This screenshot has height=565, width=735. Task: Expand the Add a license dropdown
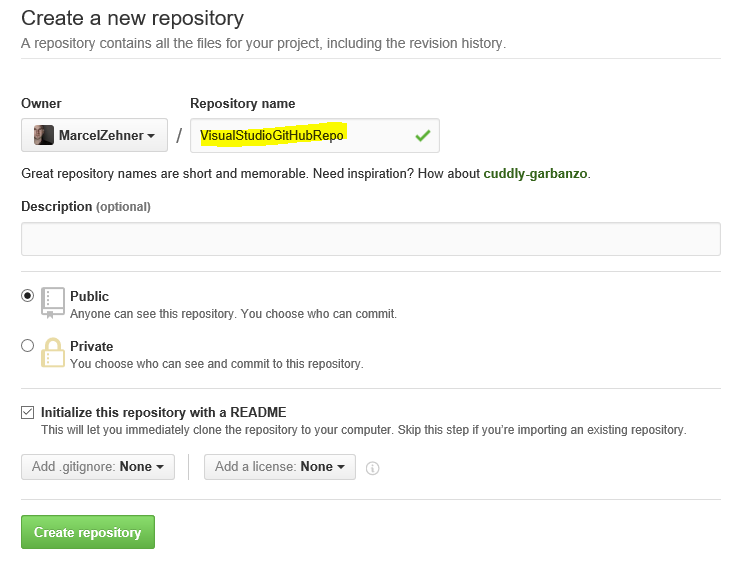coord(280,467)
